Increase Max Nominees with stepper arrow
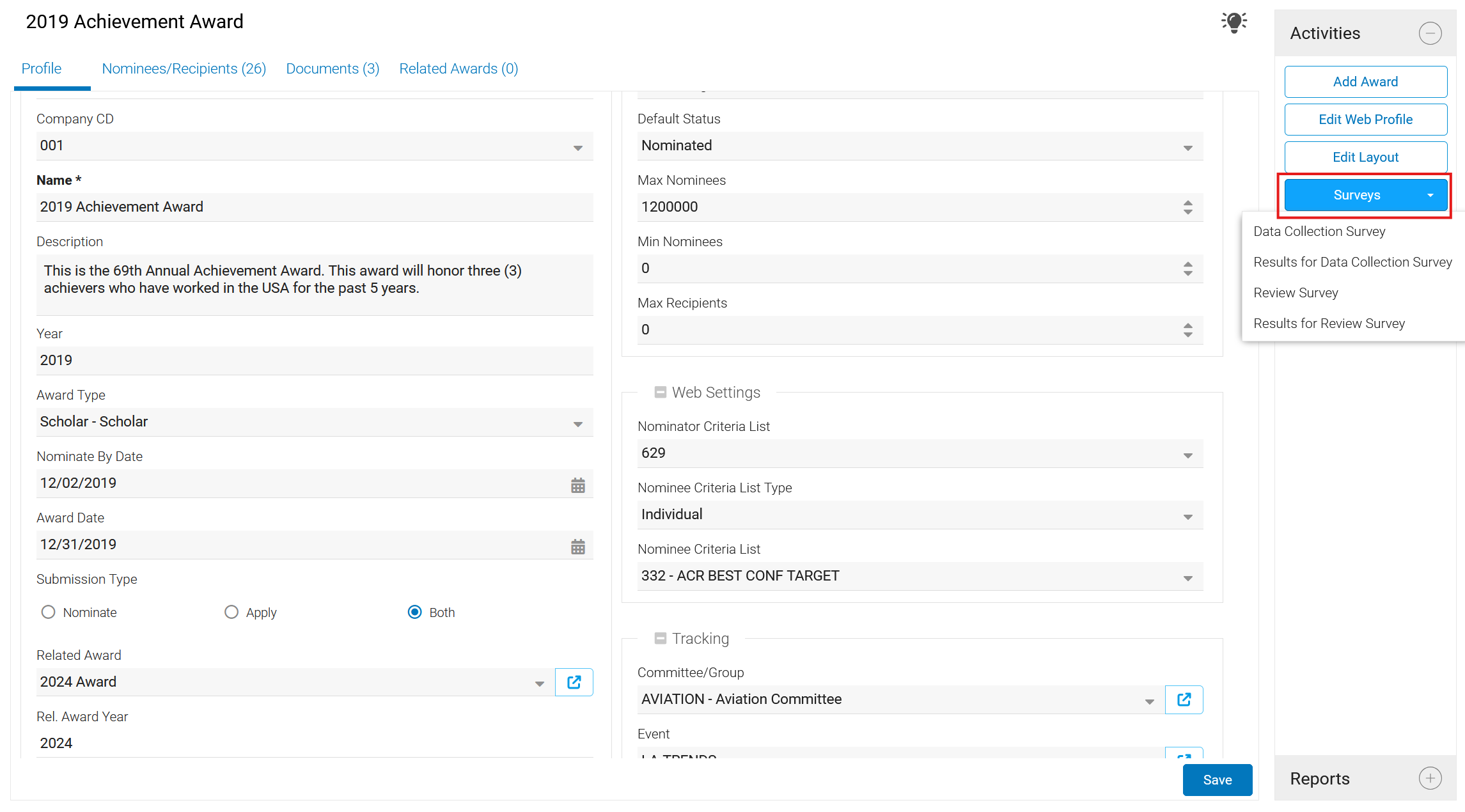Viewport: 1465px width, 812px height. pyautogui.click(x=1187, y=203)
